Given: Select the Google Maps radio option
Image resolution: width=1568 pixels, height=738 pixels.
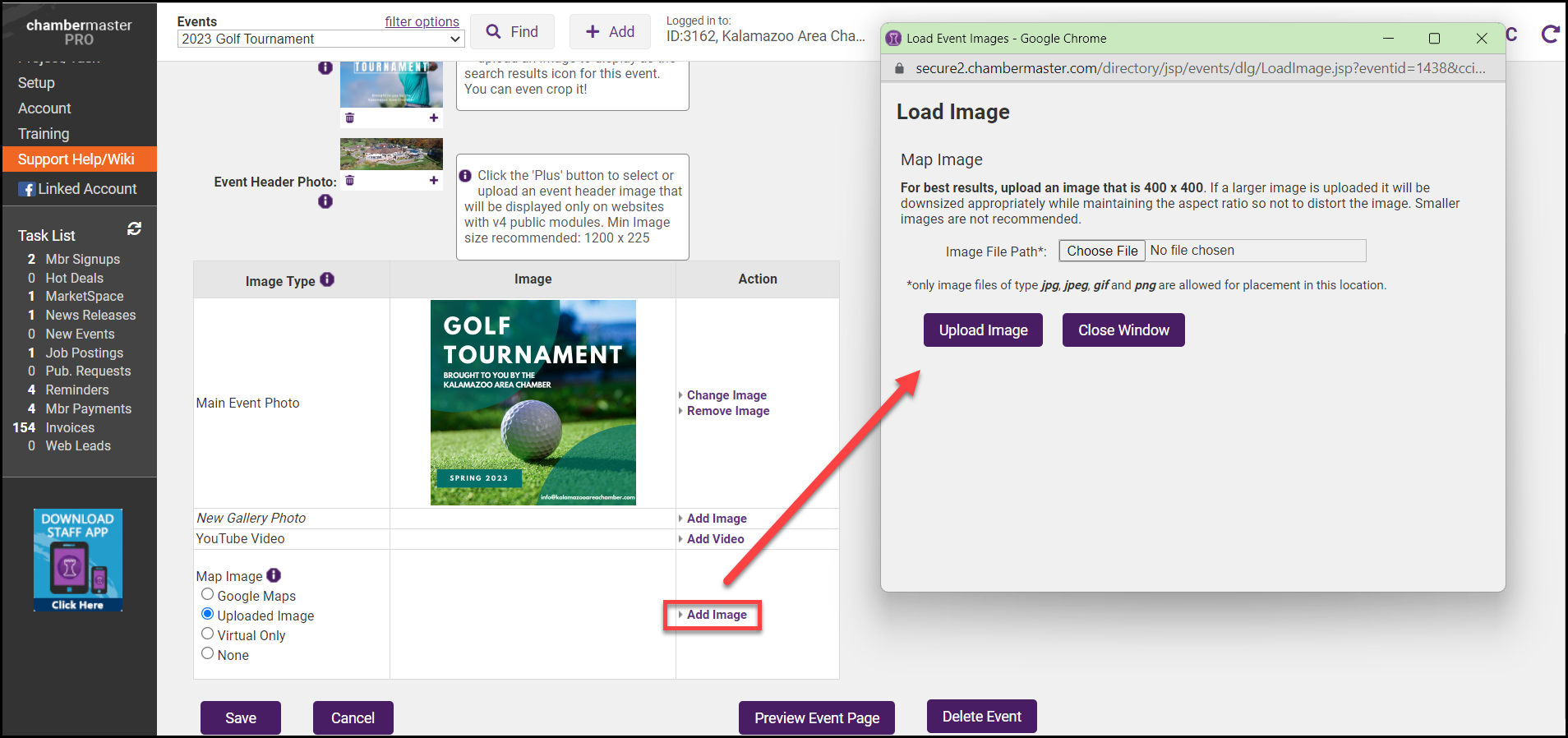Looking at the screenshot, I should [208, 594].
